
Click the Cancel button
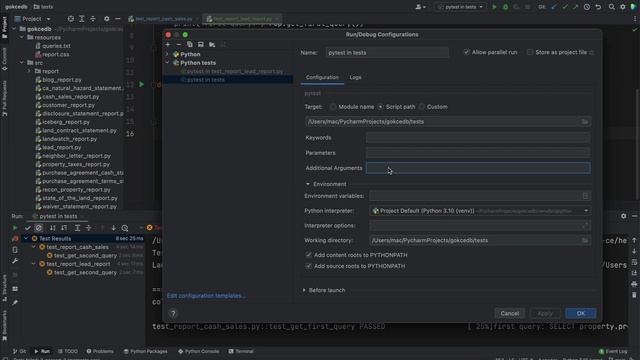(x=509, y=313)
